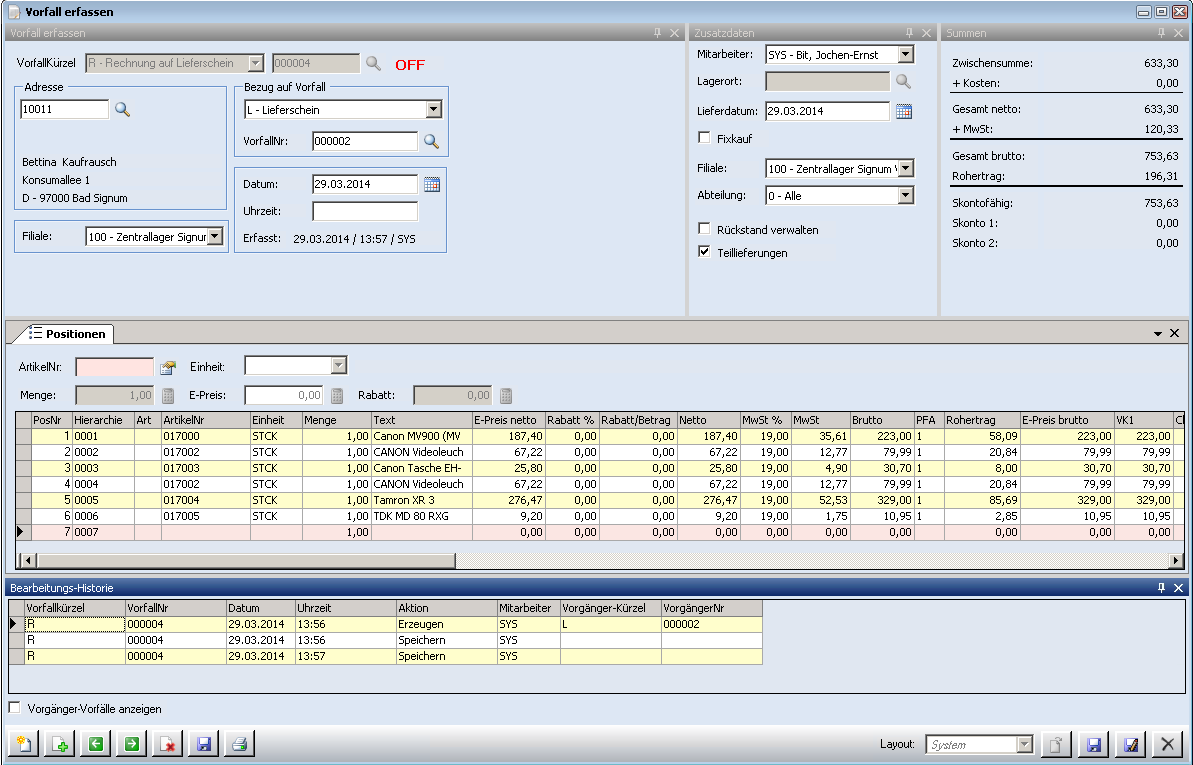Image resolution: width=1193 pixels, height=765 pixels.
Task: Click the Brutto column header
Action: pos(881,420)
